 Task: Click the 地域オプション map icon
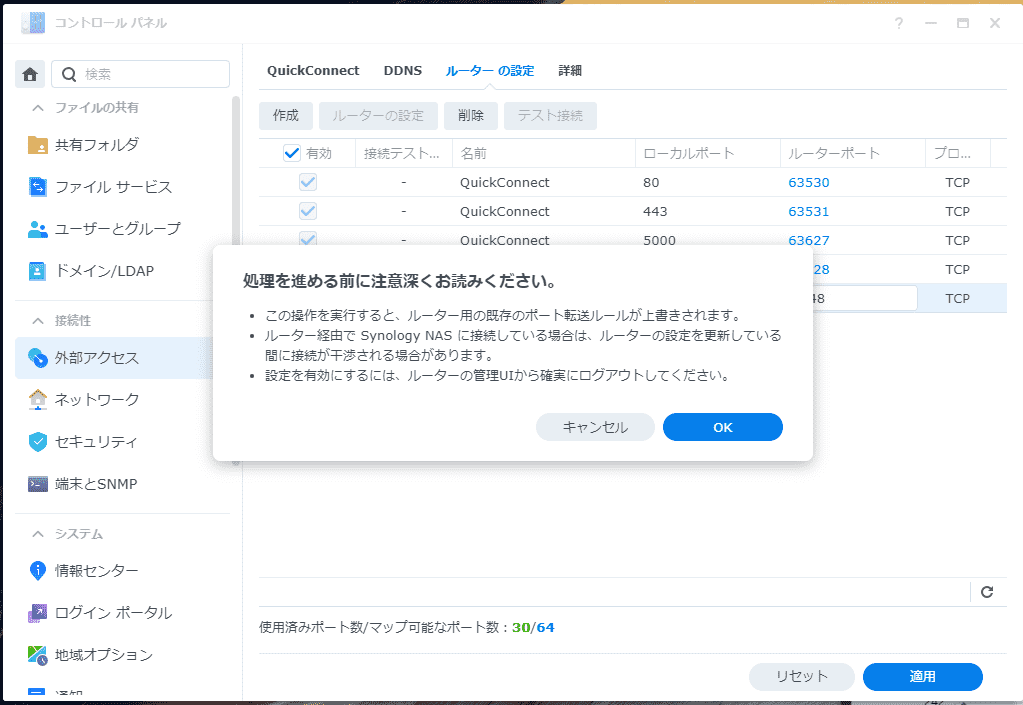[x=38, y=655]
